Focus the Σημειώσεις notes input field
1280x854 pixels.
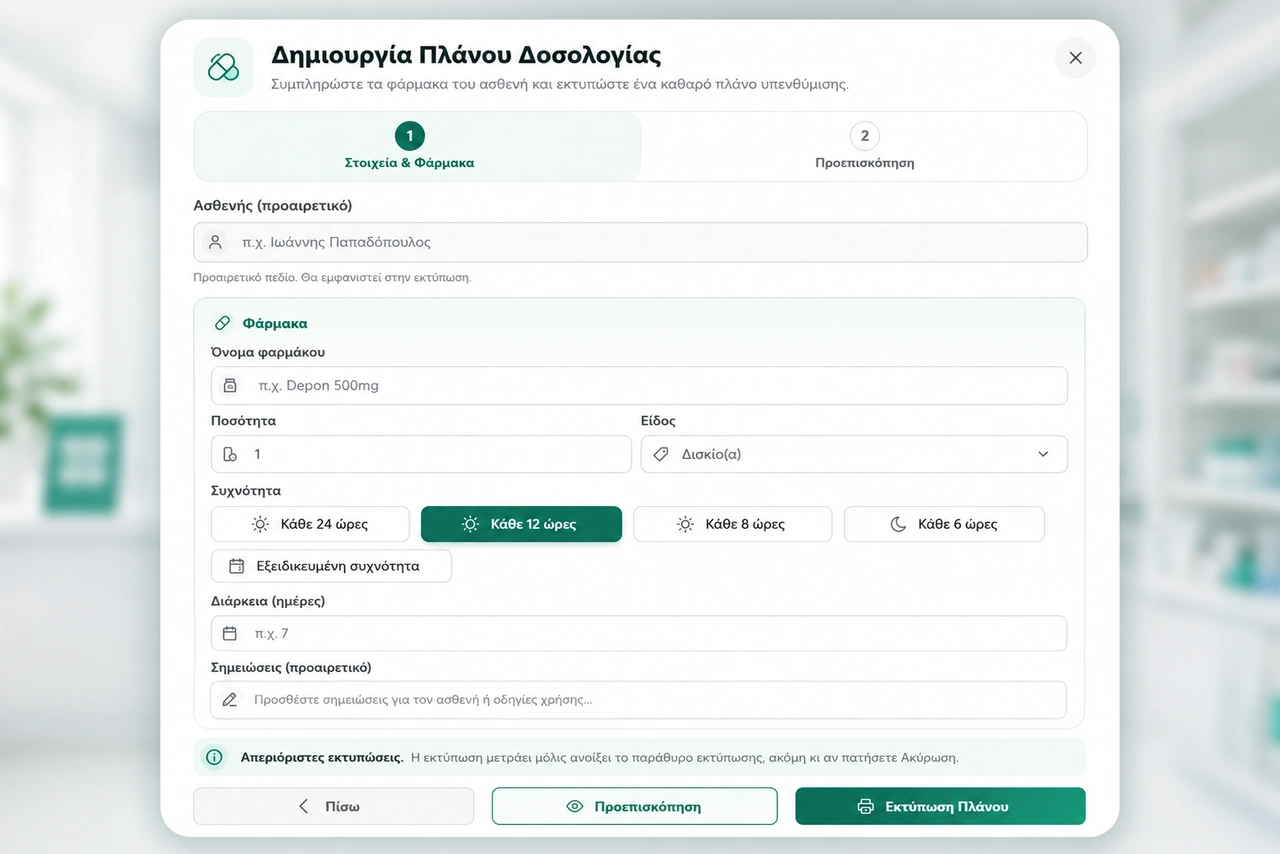(x=639, y=700)
